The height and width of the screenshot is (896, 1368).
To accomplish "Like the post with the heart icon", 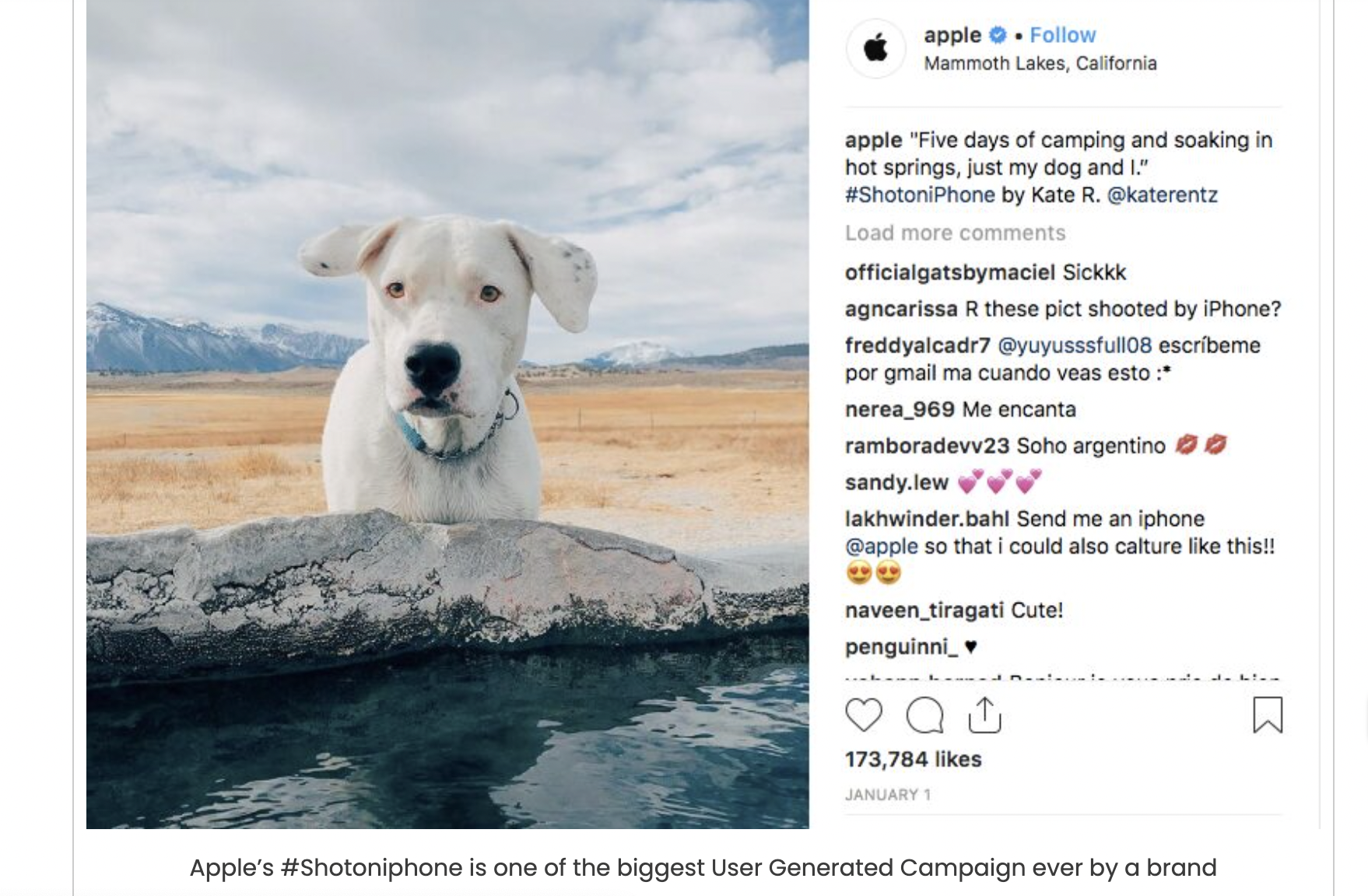I will (864, 715).
